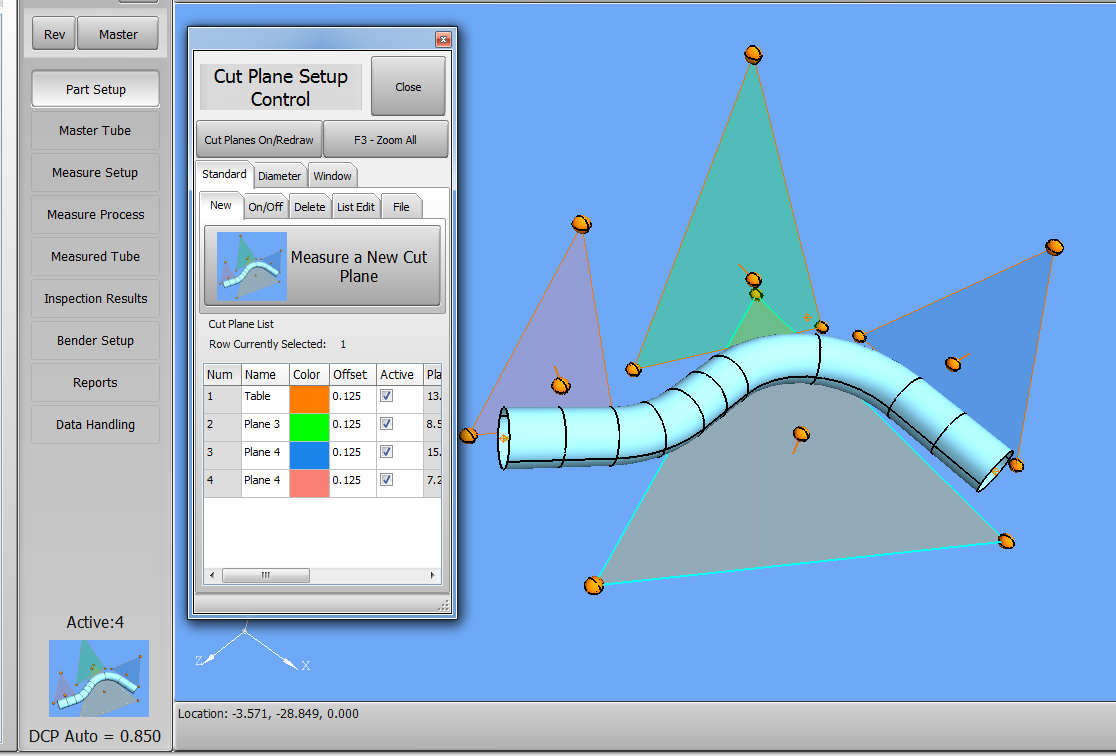1116x756 pixels.
Task: Switch to the Diameter tab
Action: point(279,176)
